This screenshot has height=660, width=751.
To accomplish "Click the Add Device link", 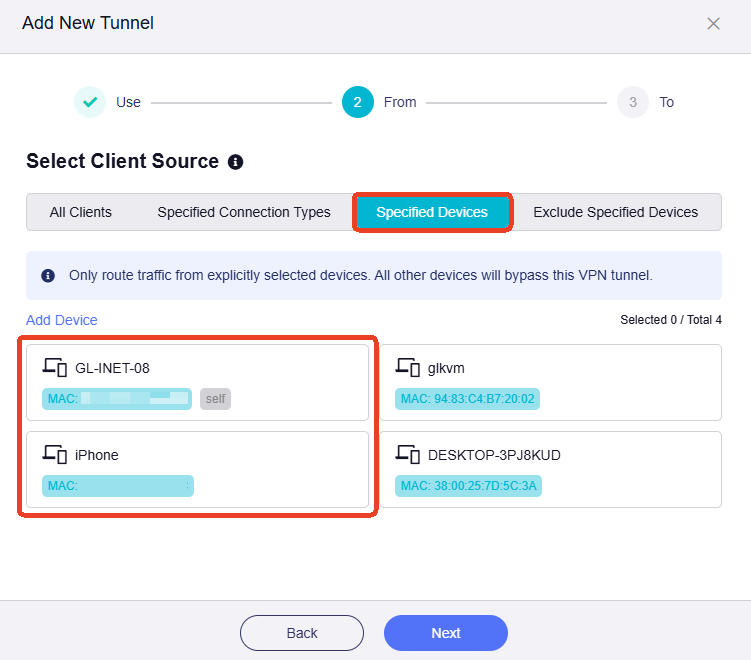I will pos(62,320).
